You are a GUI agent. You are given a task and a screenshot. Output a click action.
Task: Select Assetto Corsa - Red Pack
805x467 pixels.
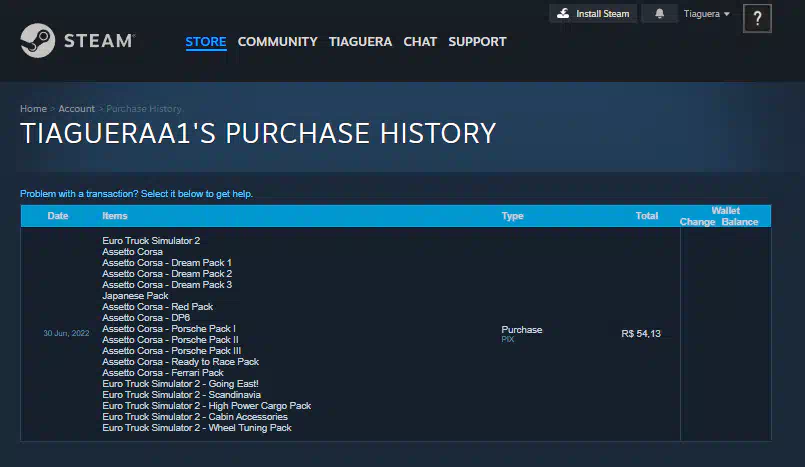click(158, 307)
